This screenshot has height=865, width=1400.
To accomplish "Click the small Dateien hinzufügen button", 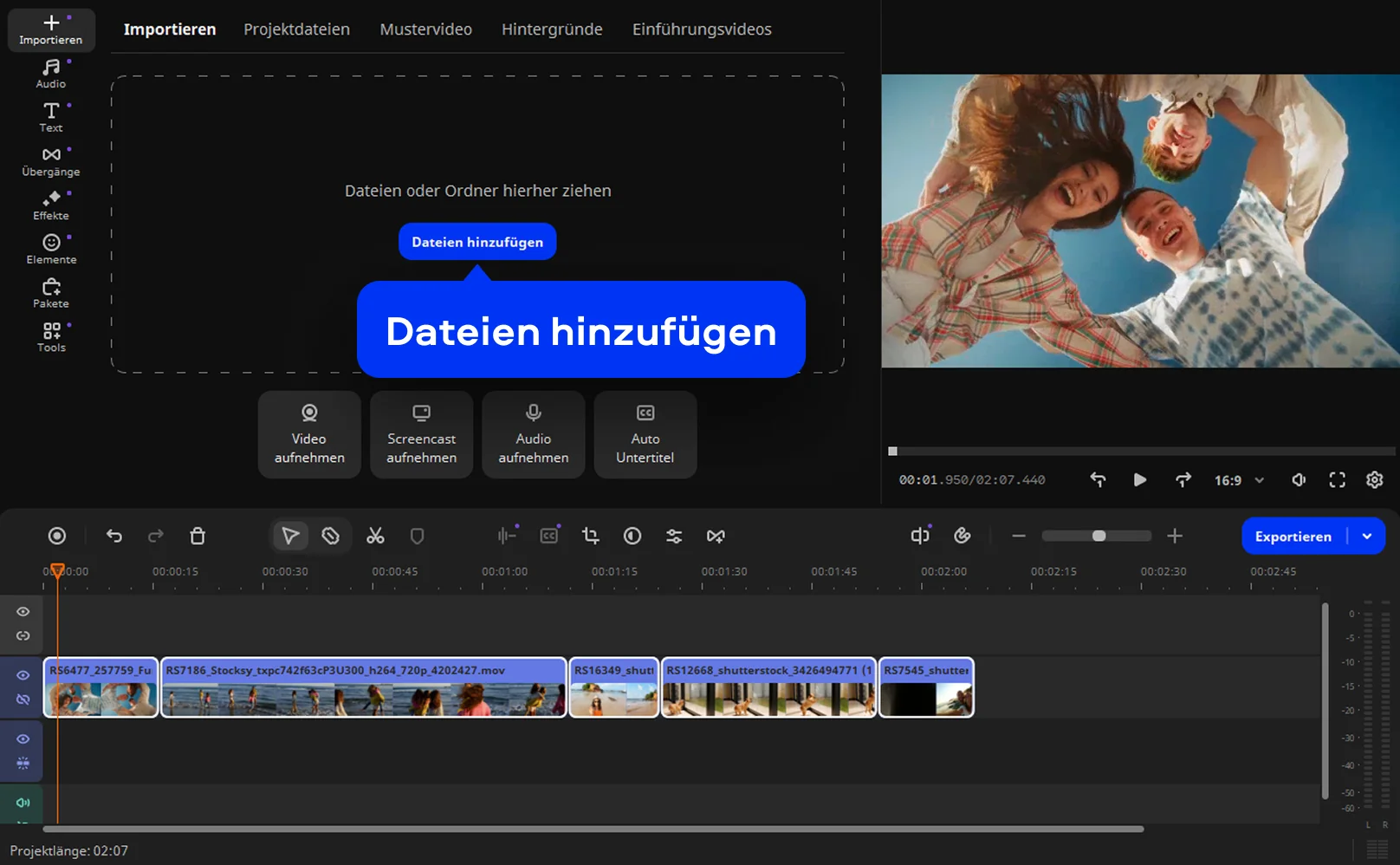I will tap(477, 242).
